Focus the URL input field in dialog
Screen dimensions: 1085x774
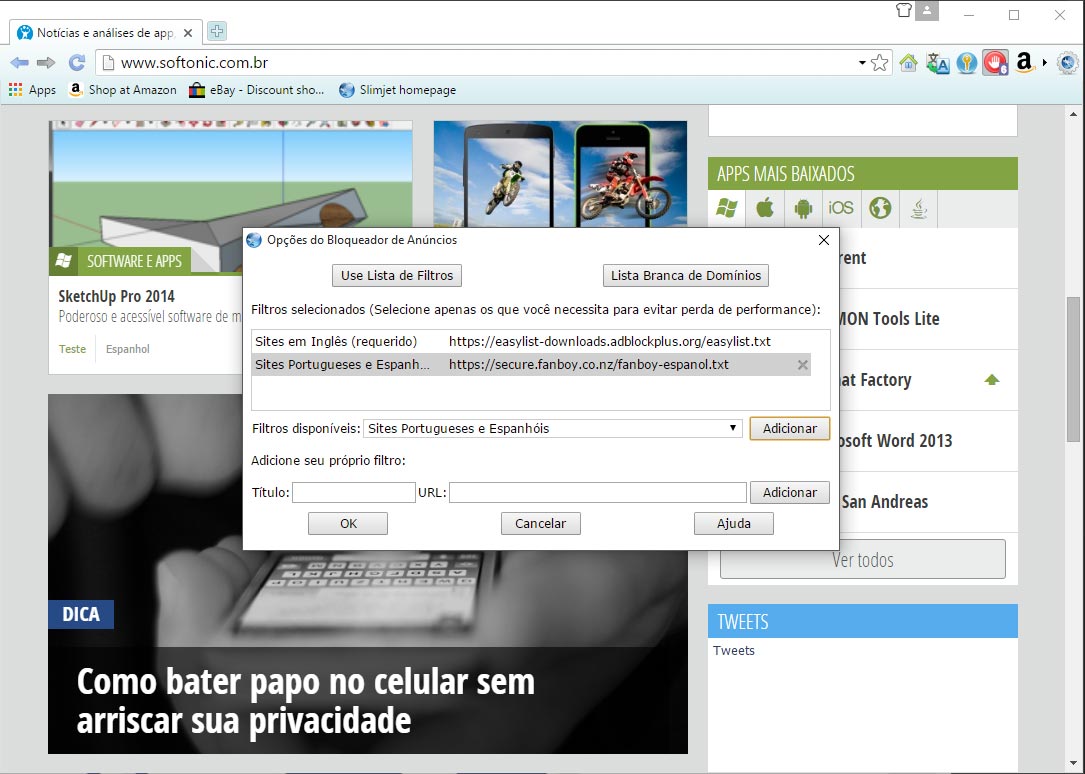point(598,492)
